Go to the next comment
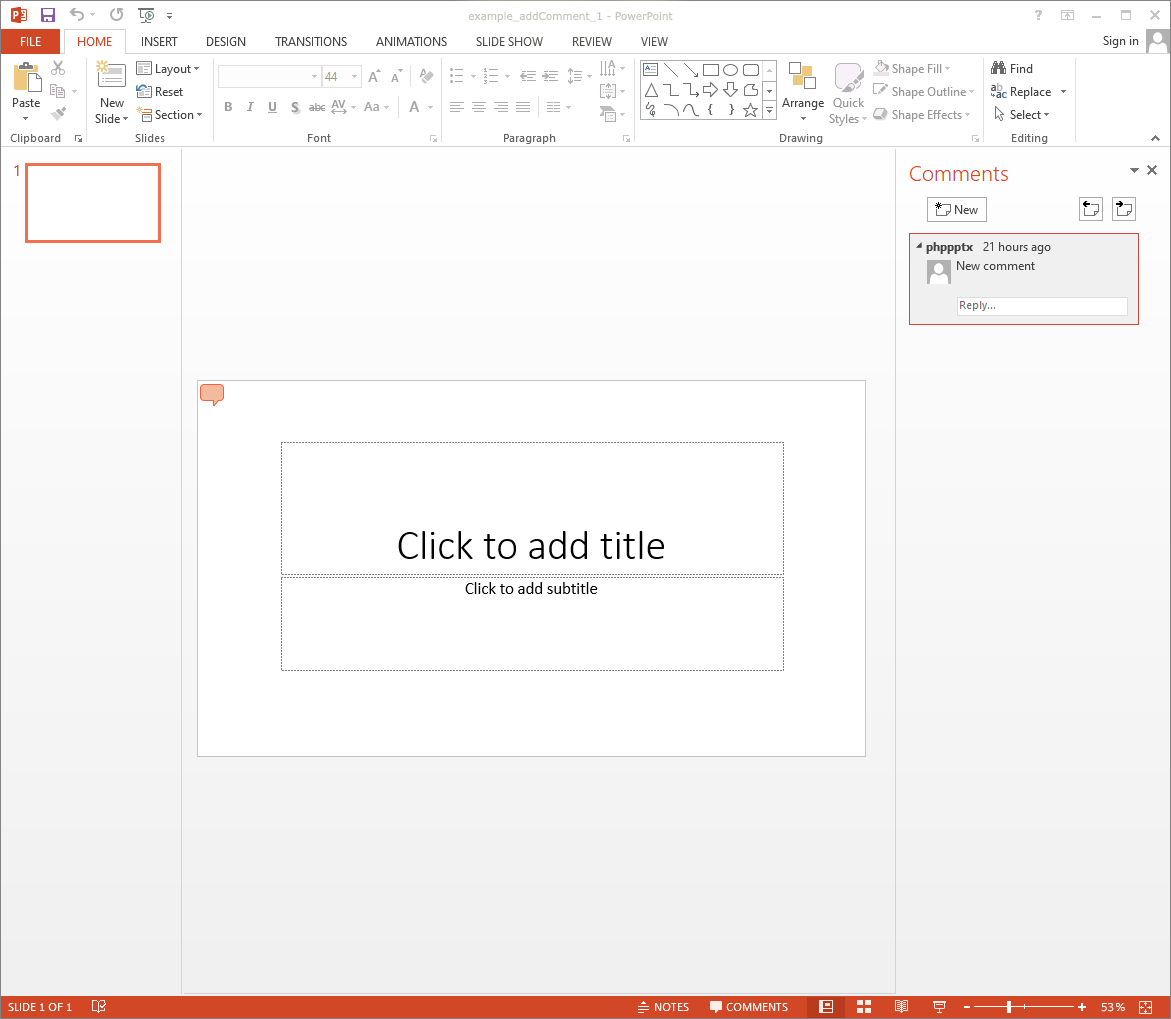 [x=1124, y=208]
